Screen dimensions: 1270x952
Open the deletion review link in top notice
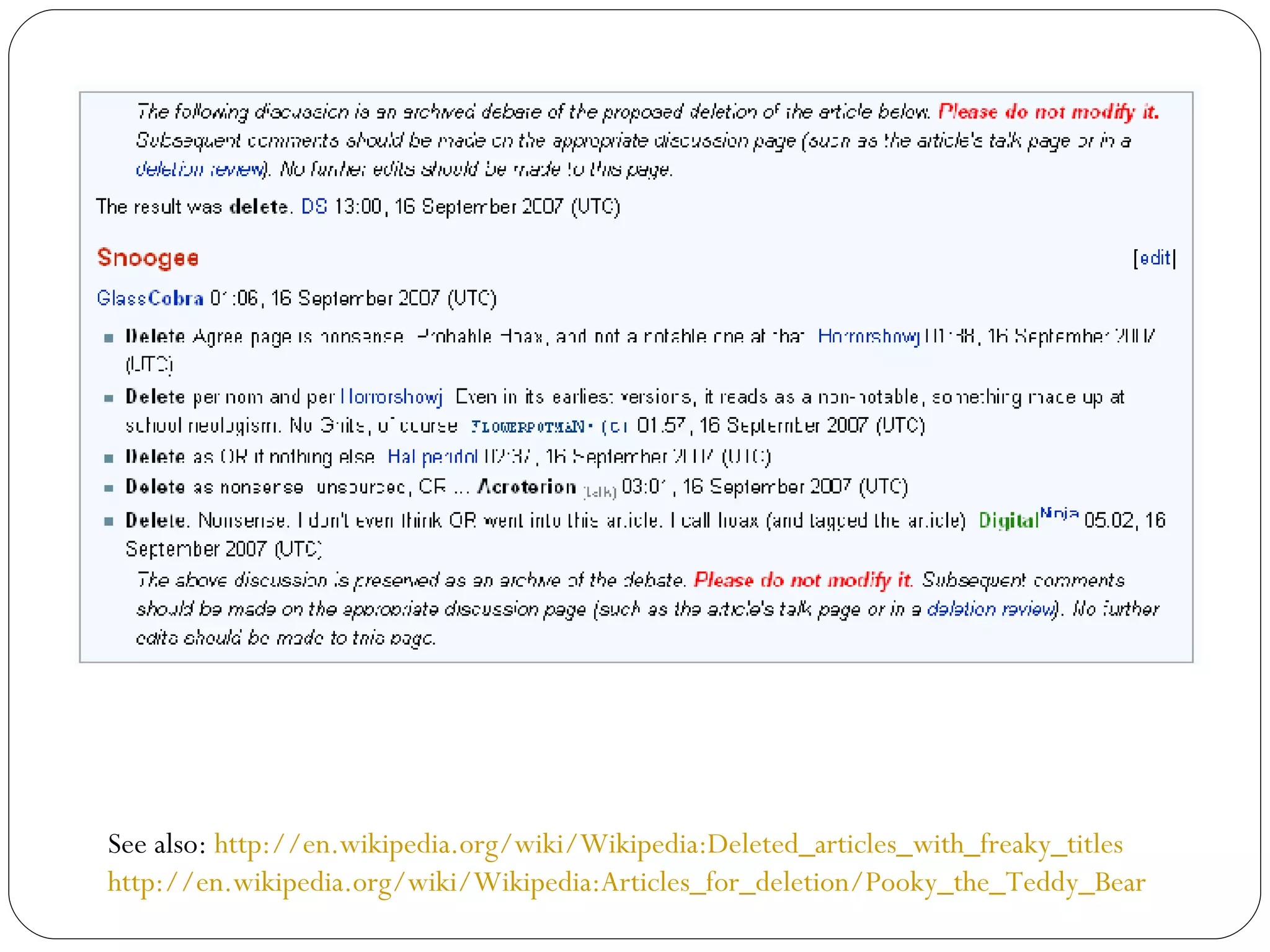(200, 169)
